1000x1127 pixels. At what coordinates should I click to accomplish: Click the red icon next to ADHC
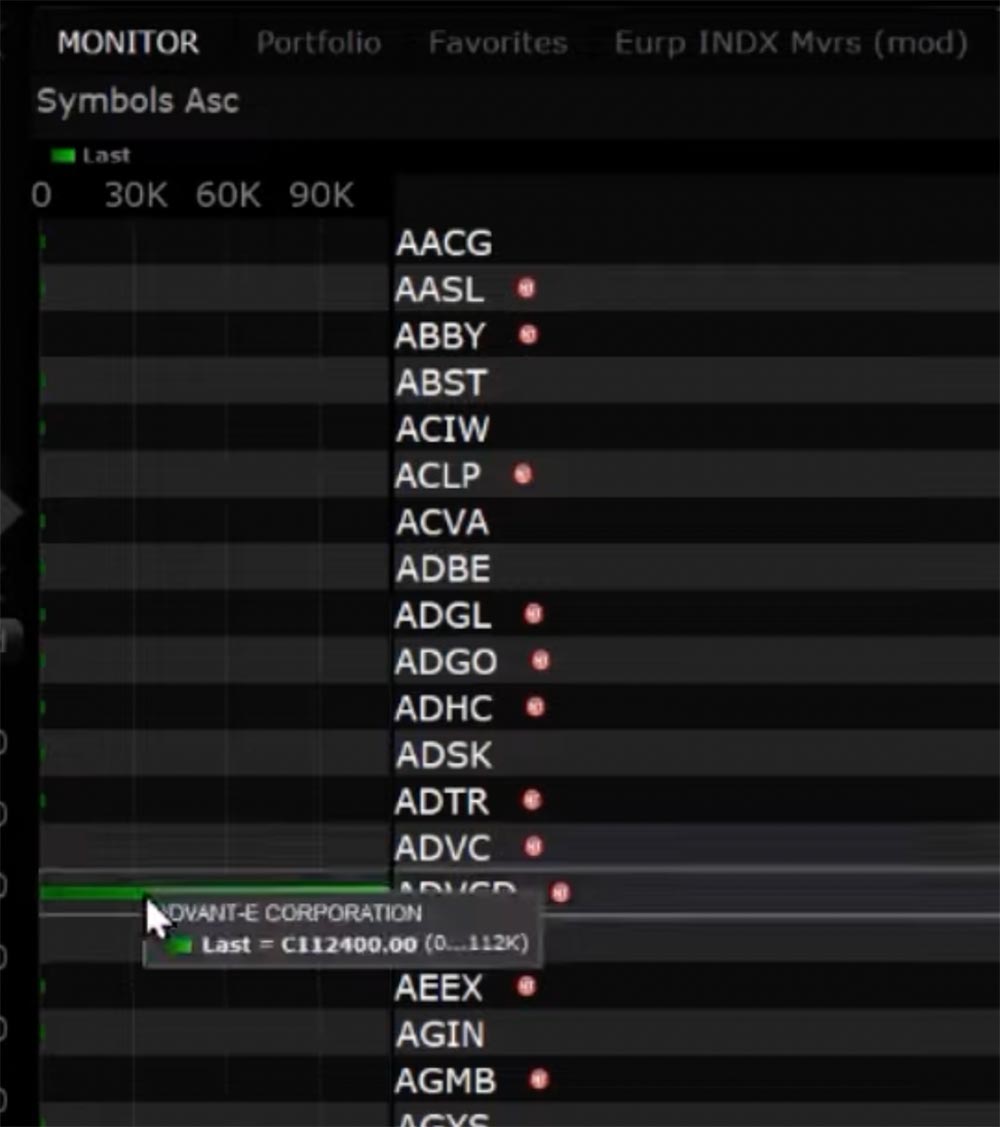pyautogui.click(x=535, y=707)
